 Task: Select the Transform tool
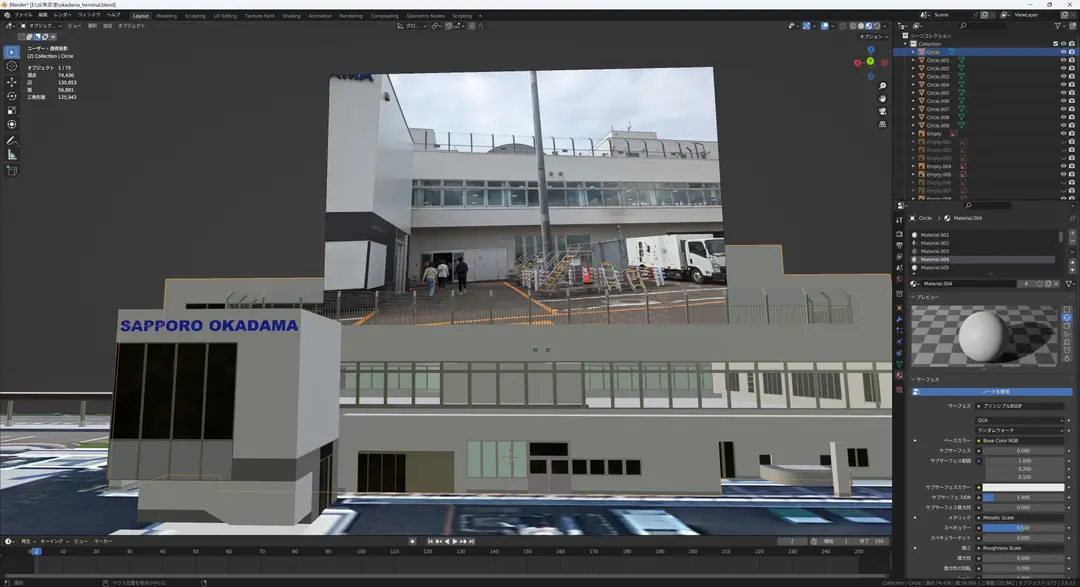12,125
